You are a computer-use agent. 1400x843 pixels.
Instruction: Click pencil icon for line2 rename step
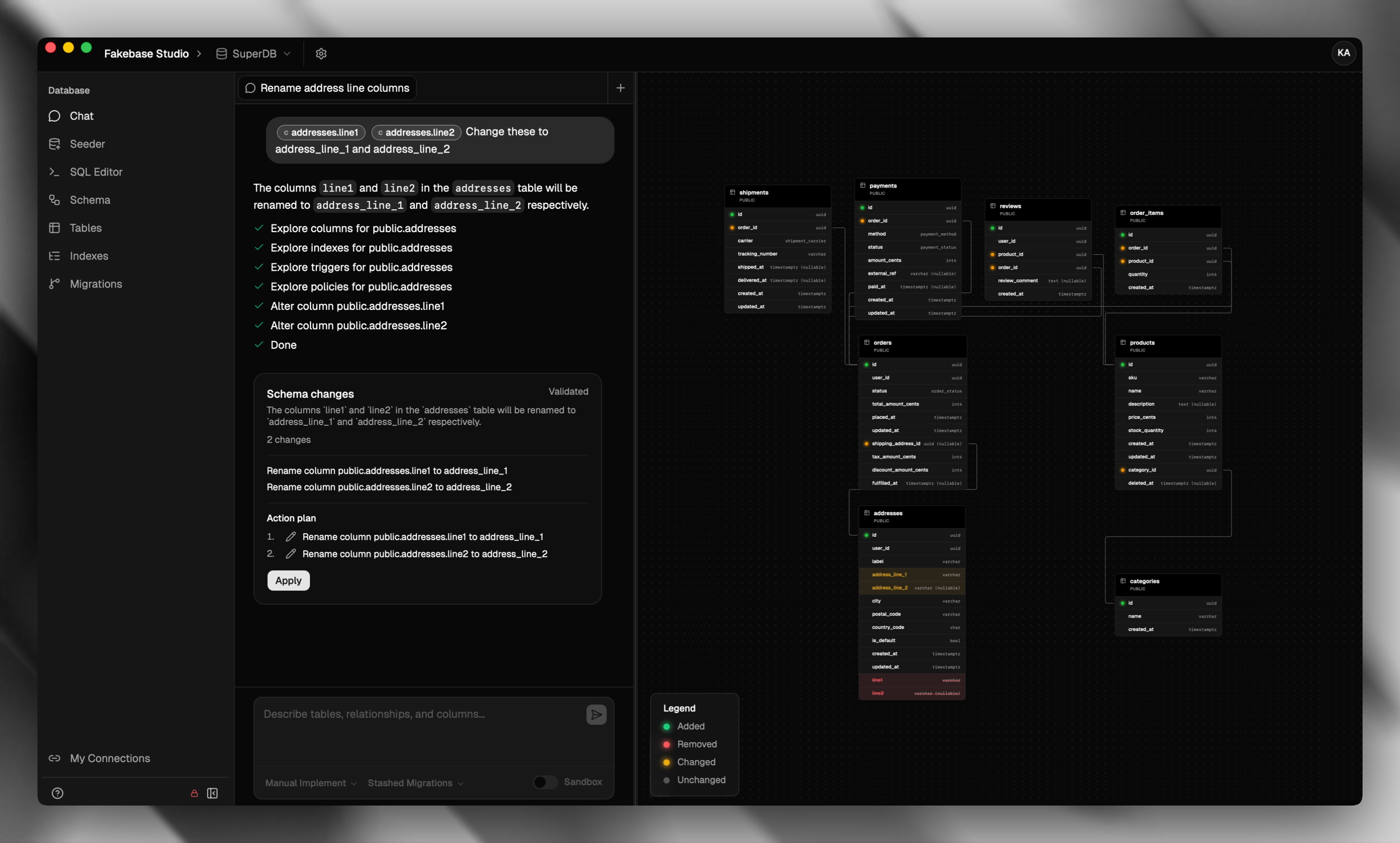[x=291, y=554]
